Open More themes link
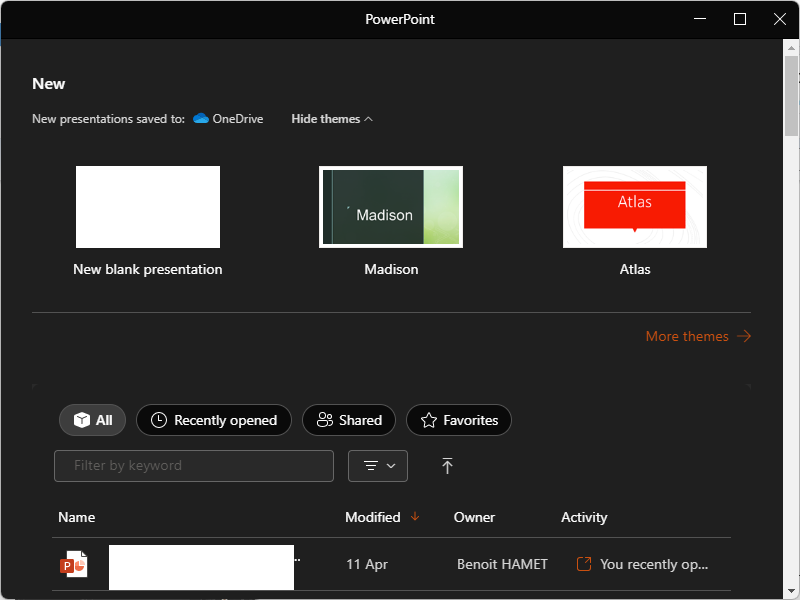This screenshot has height=600, width=800. [x=687, y=337]
